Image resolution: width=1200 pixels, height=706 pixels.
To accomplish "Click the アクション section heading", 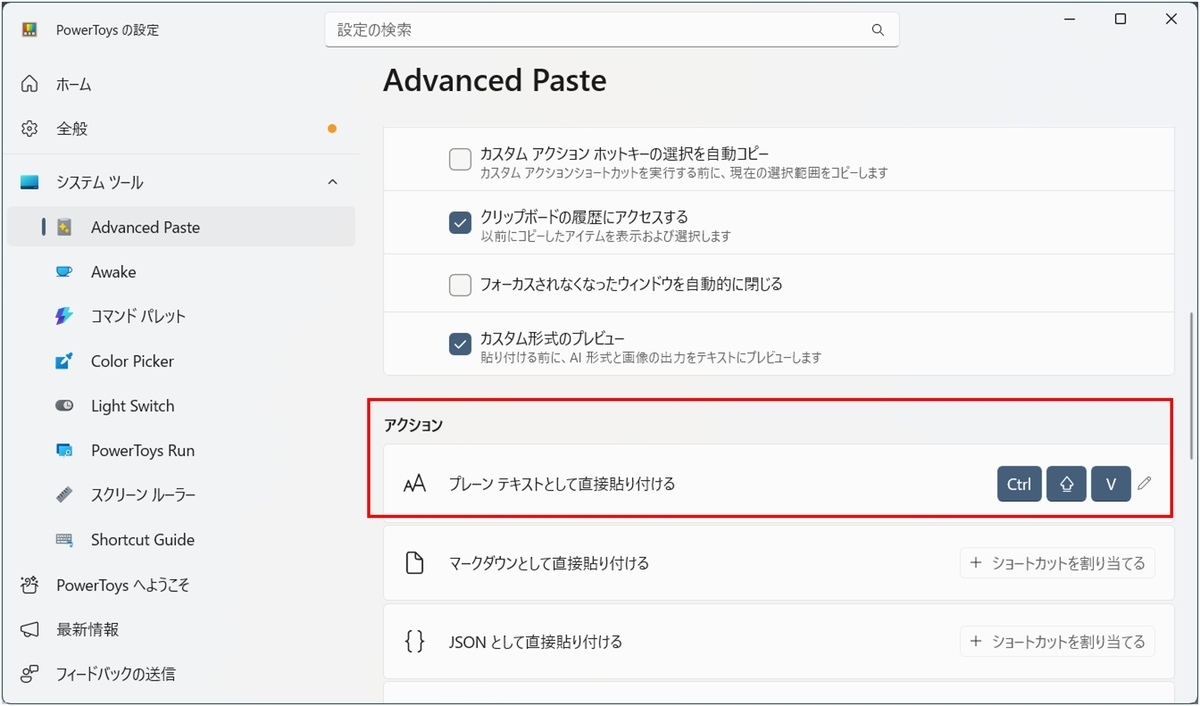I will coord(413,426).
